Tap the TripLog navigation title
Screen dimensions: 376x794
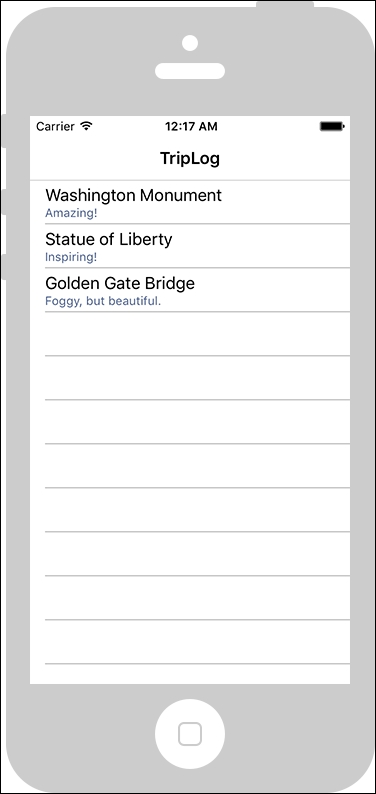tap(190, 158)
